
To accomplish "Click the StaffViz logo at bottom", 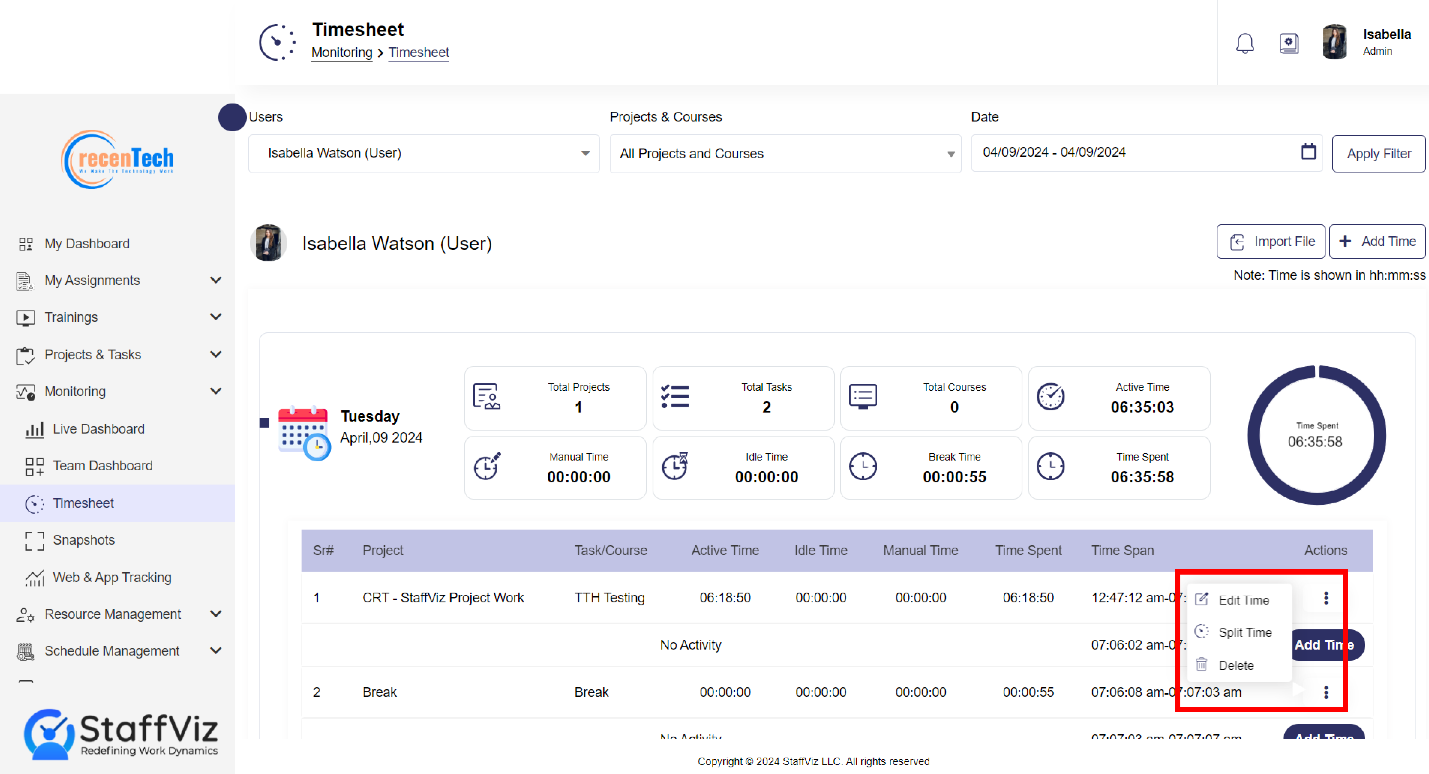I will pyautogui.click(x=121, y=734).
